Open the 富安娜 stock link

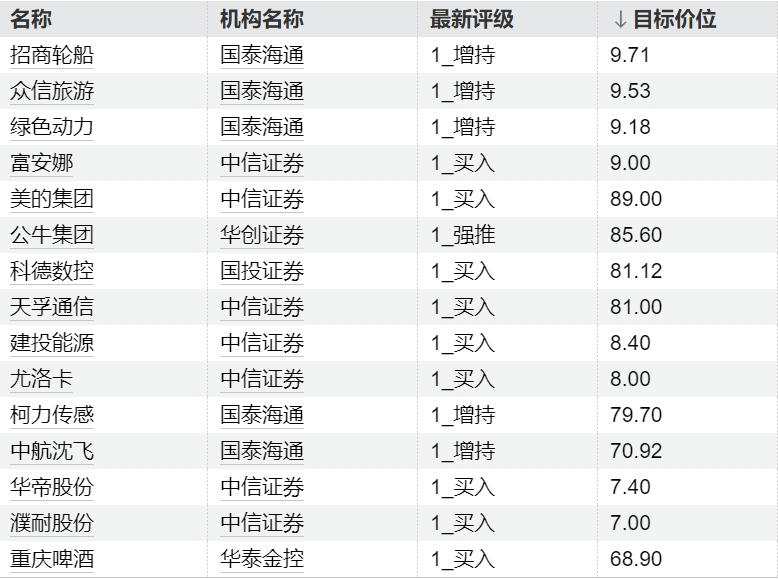coord(41,163)
